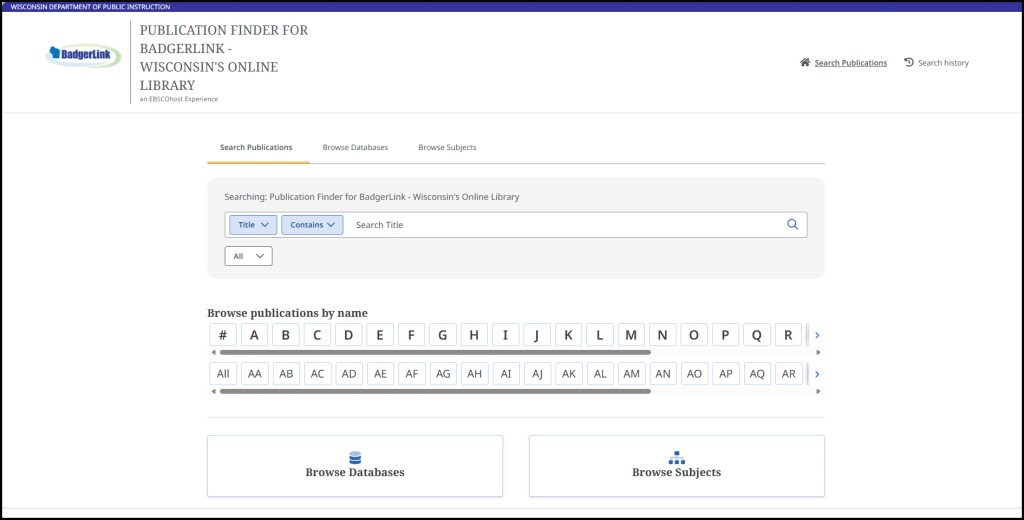This screenshot has width=1024, height=520.
Task: Filter by AR prefix
Action: [x=789, y=374]
